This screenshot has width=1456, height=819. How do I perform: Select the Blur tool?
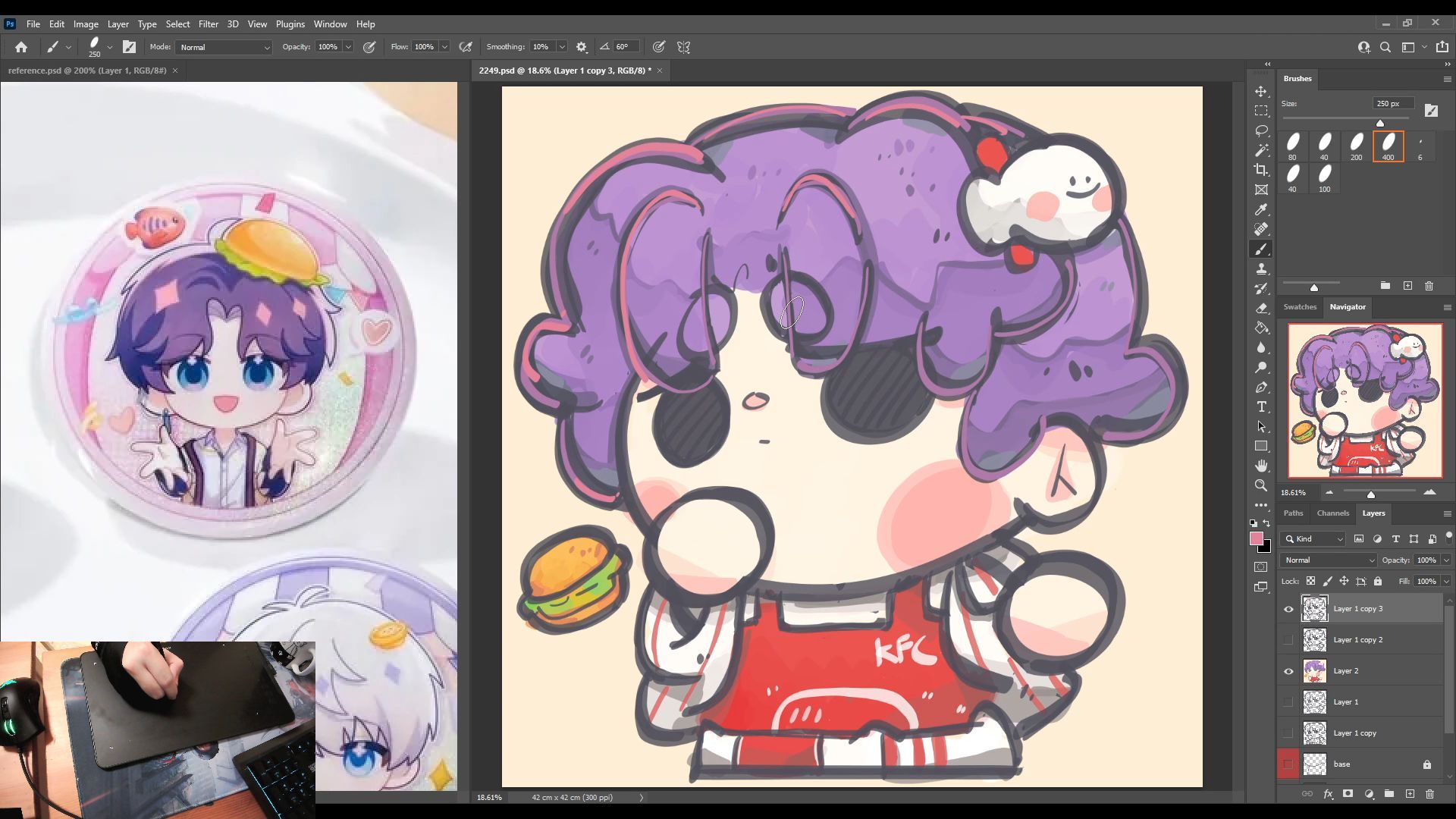(x=1261, y=347)
